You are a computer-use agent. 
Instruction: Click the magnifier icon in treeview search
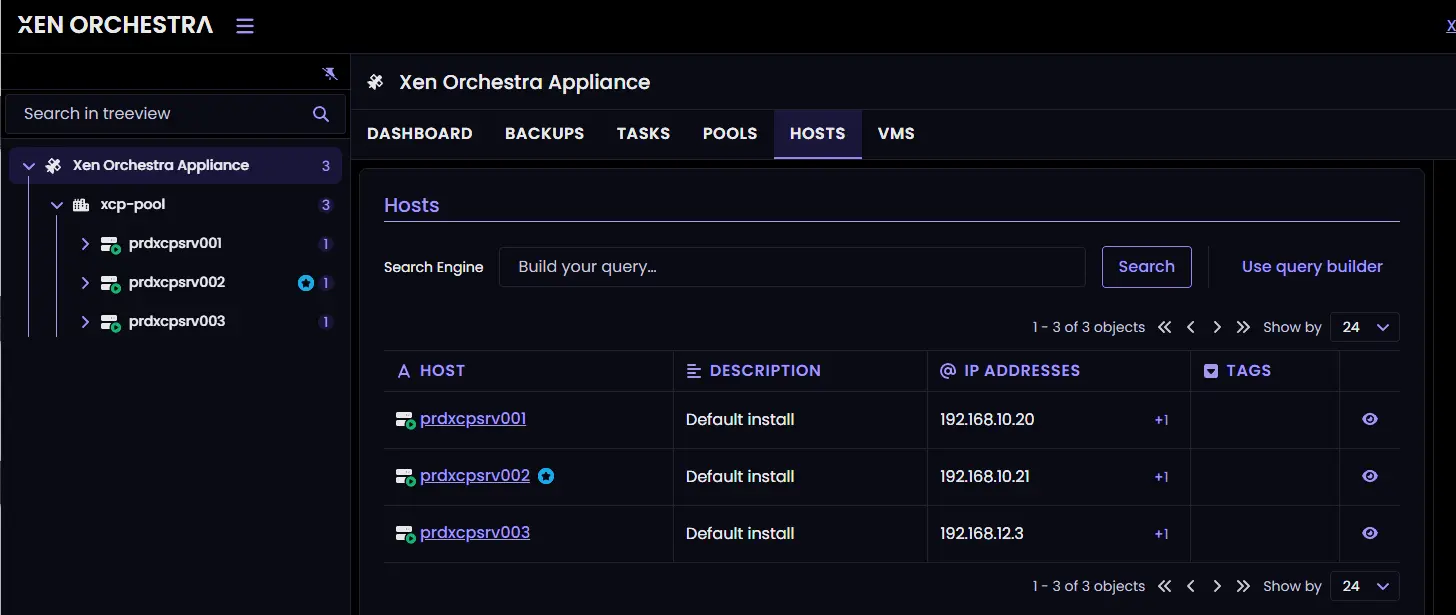point(320,113)
